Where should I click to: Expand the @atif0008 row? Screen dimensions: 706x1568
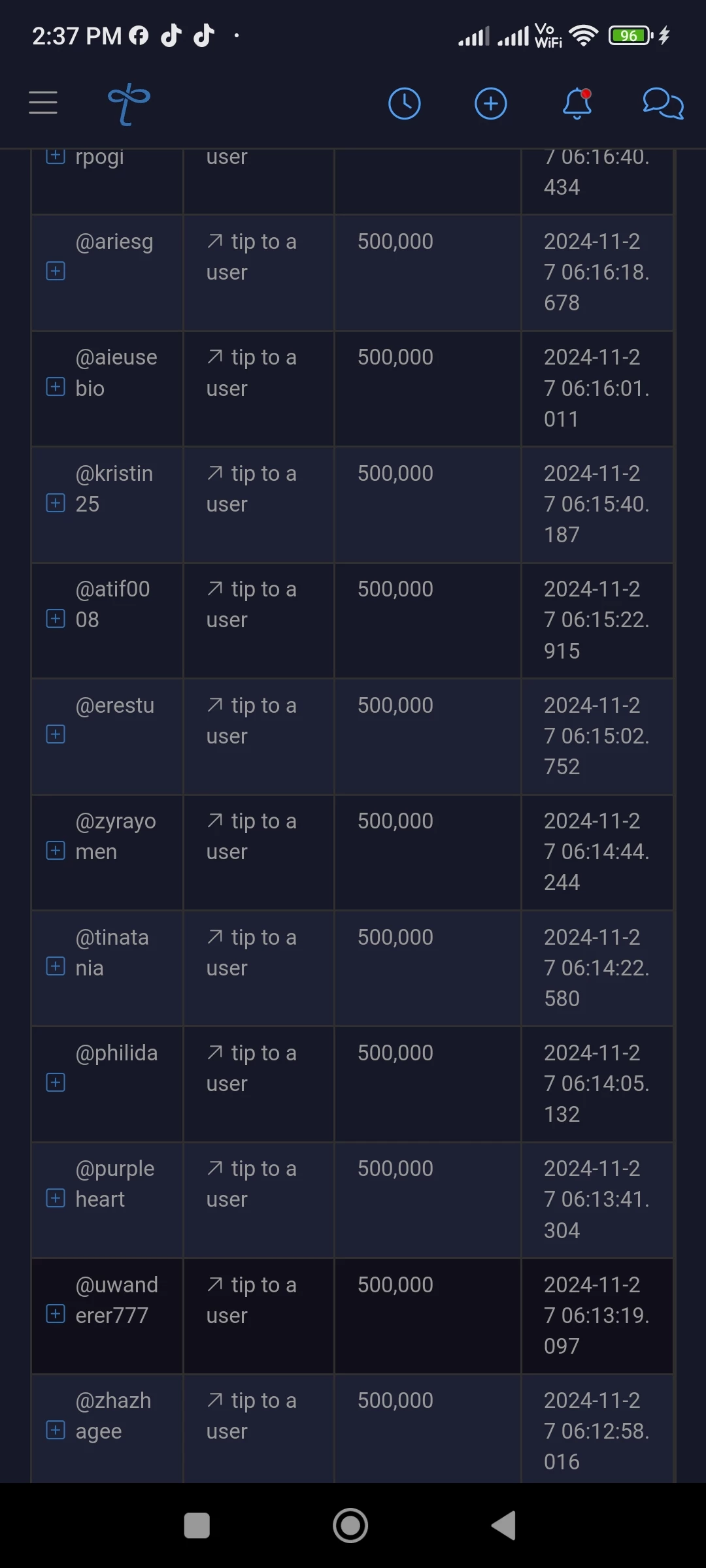click(56, 619)
